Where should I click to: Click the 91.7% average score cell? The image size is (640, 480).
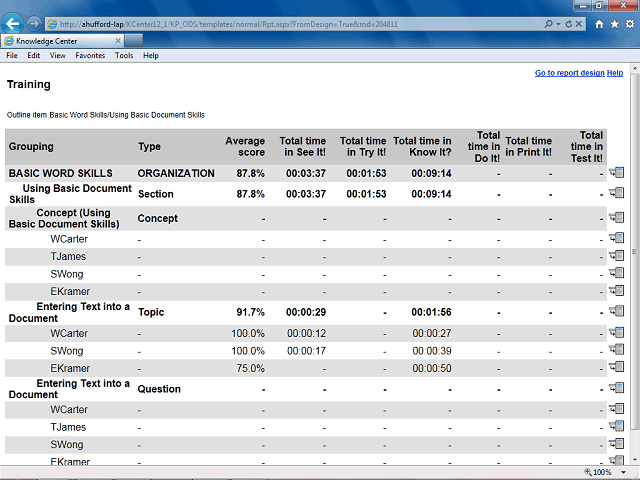point(250,312)
